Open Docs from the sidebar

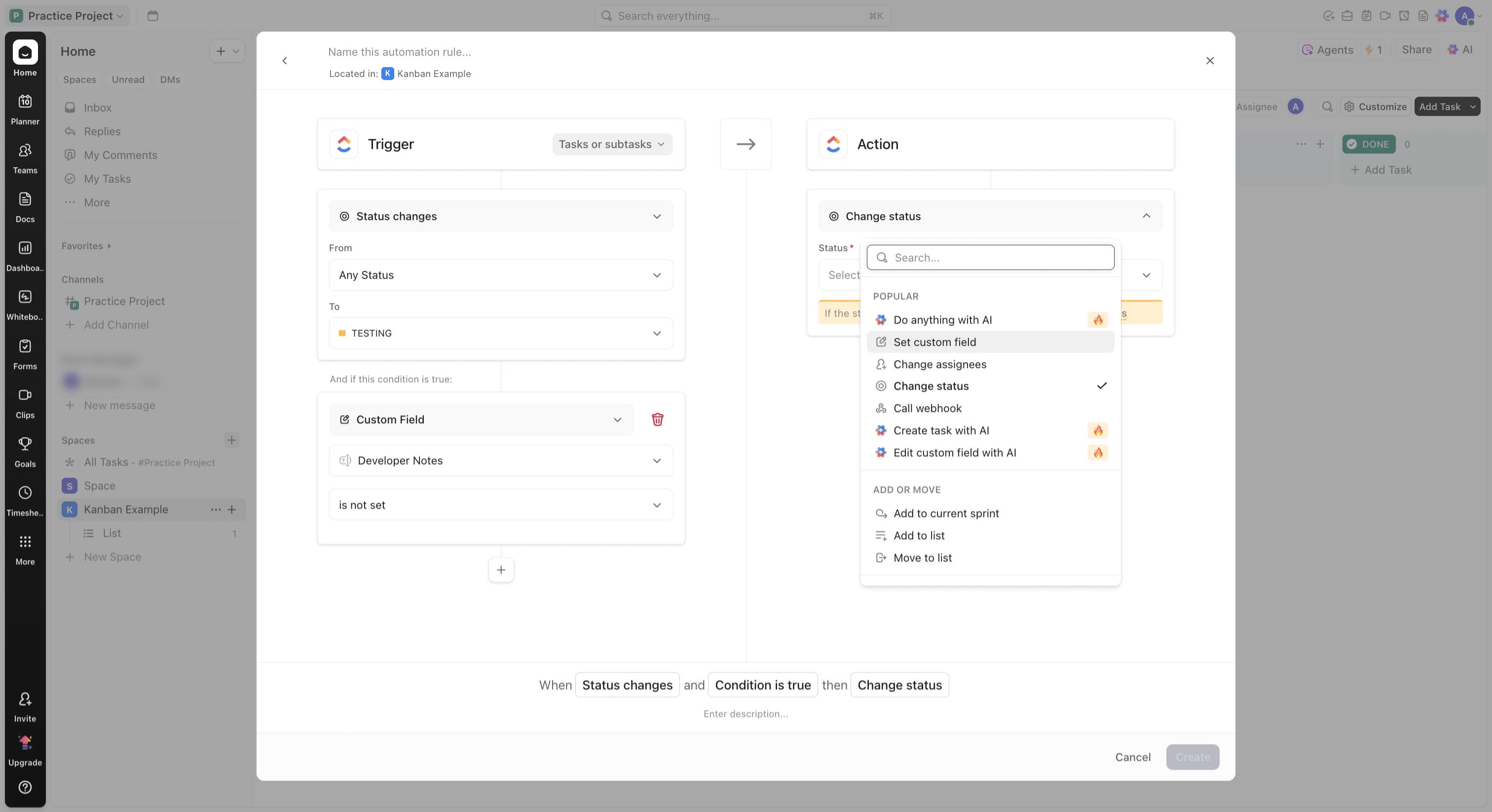25,207
